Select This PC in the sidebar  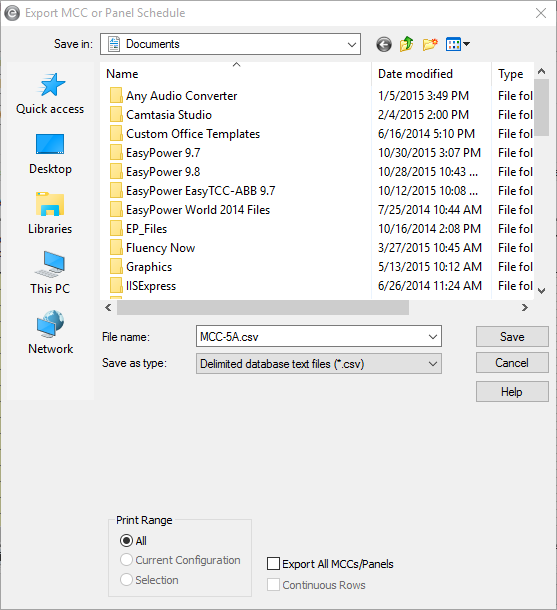50,273
